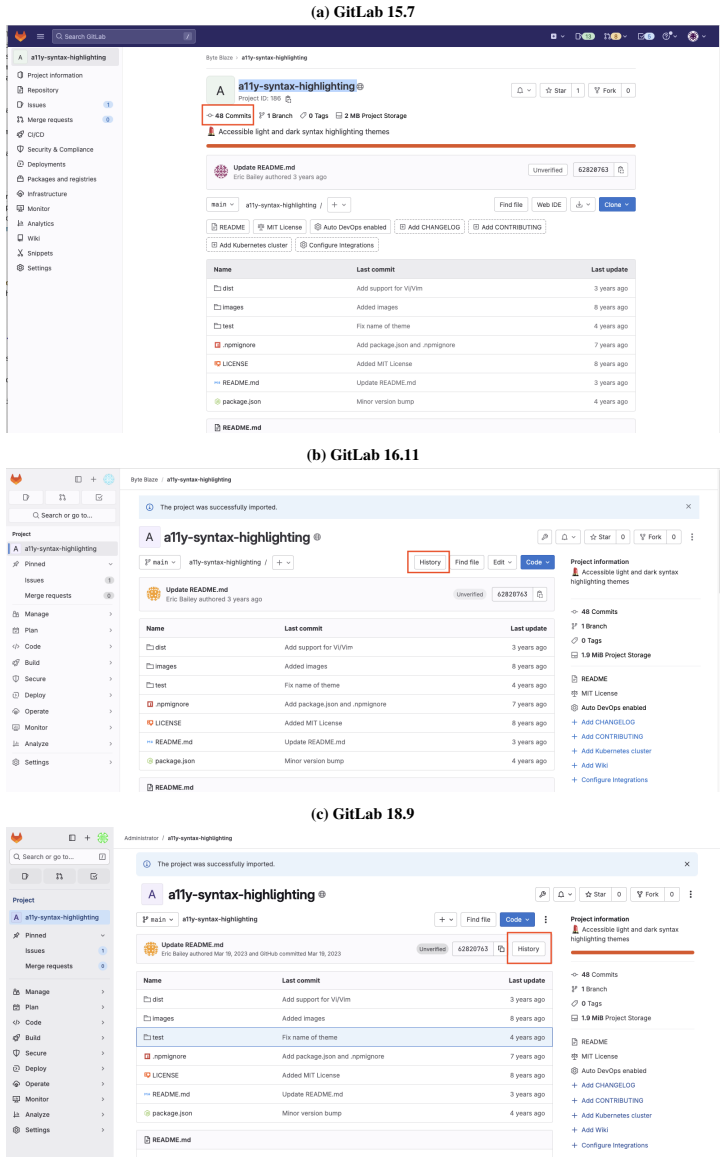This screenshot has width=726, height=1163.
Task: Open the main branch dropdown in GitLab 15.7
Action: (x=222, y=205)
